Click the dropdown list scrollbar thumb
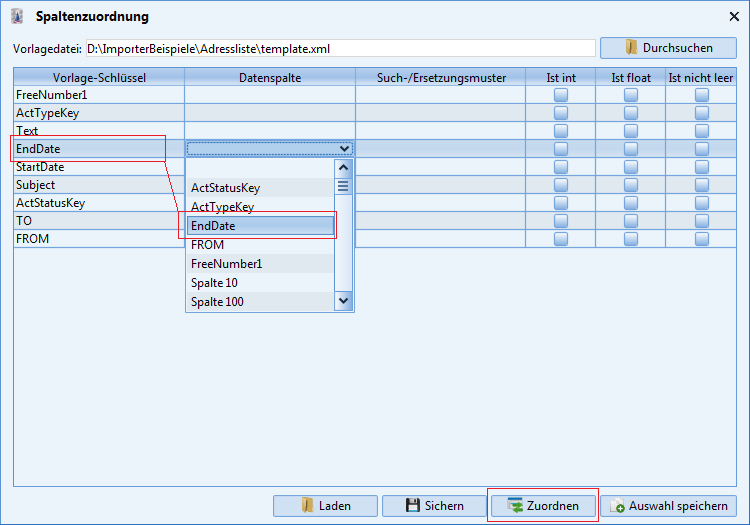Image resolution: width=750 pixels, height=525 pixels. 344,186
